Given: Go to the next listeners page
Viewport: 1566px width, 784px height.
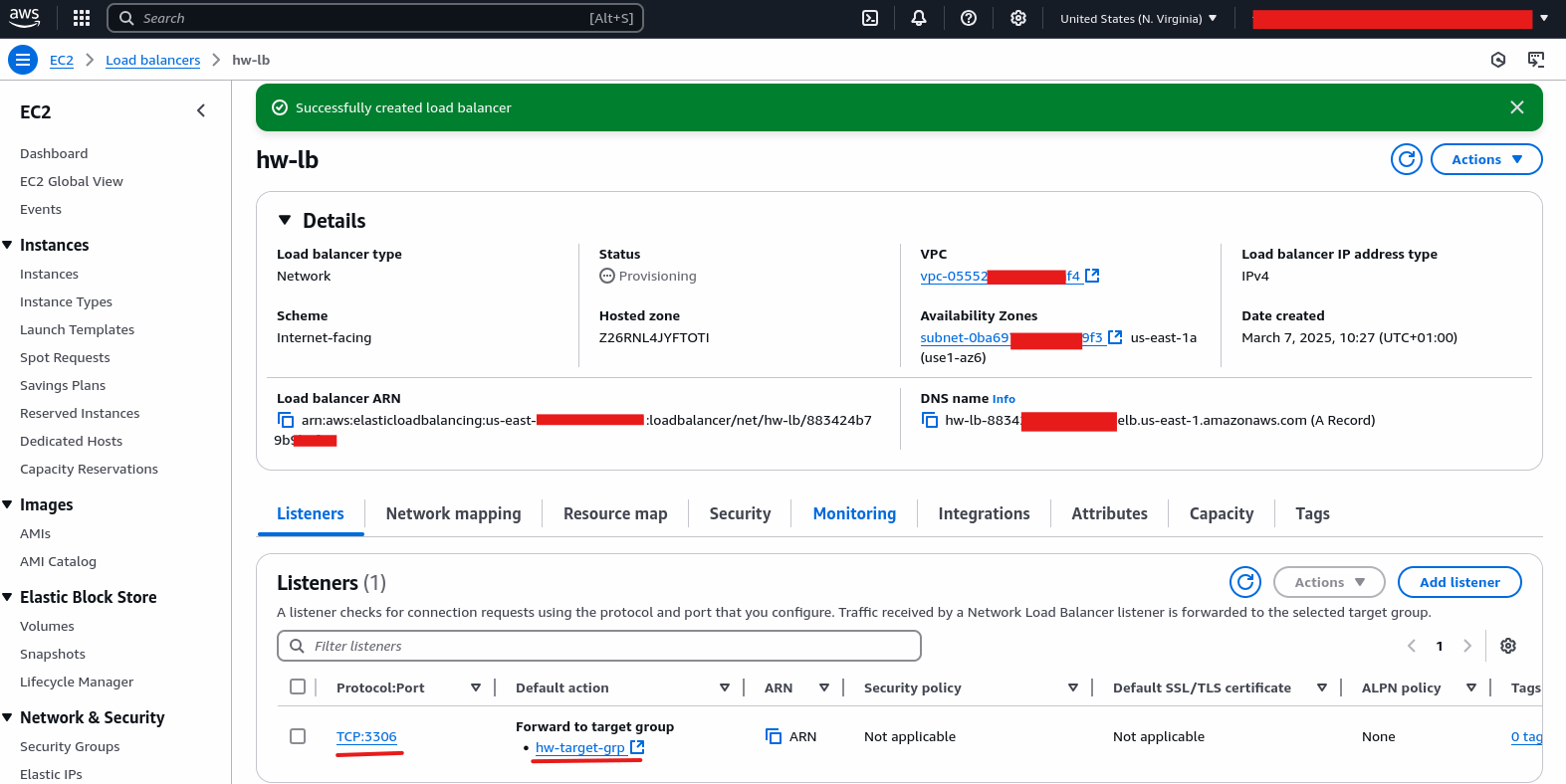Looking at the screenshot, I should coord(1467,646).
